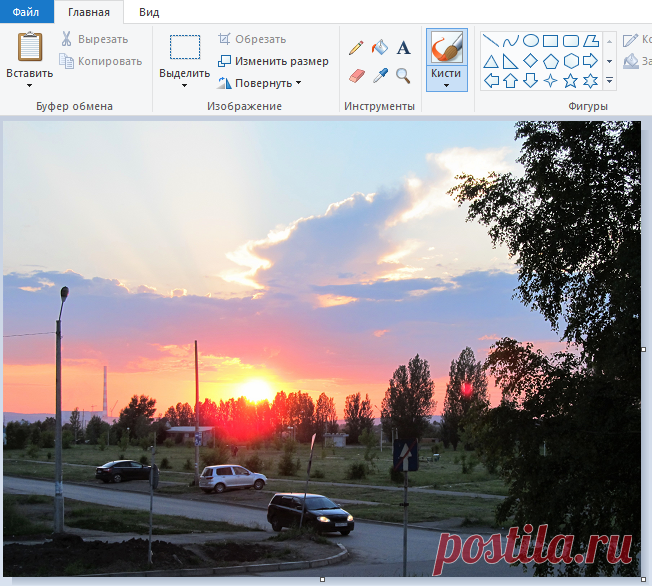Image resolution: width=652 pixels, height=586 pixels.
Task: Pick the right arrow shape
Action: coord(591,60)
